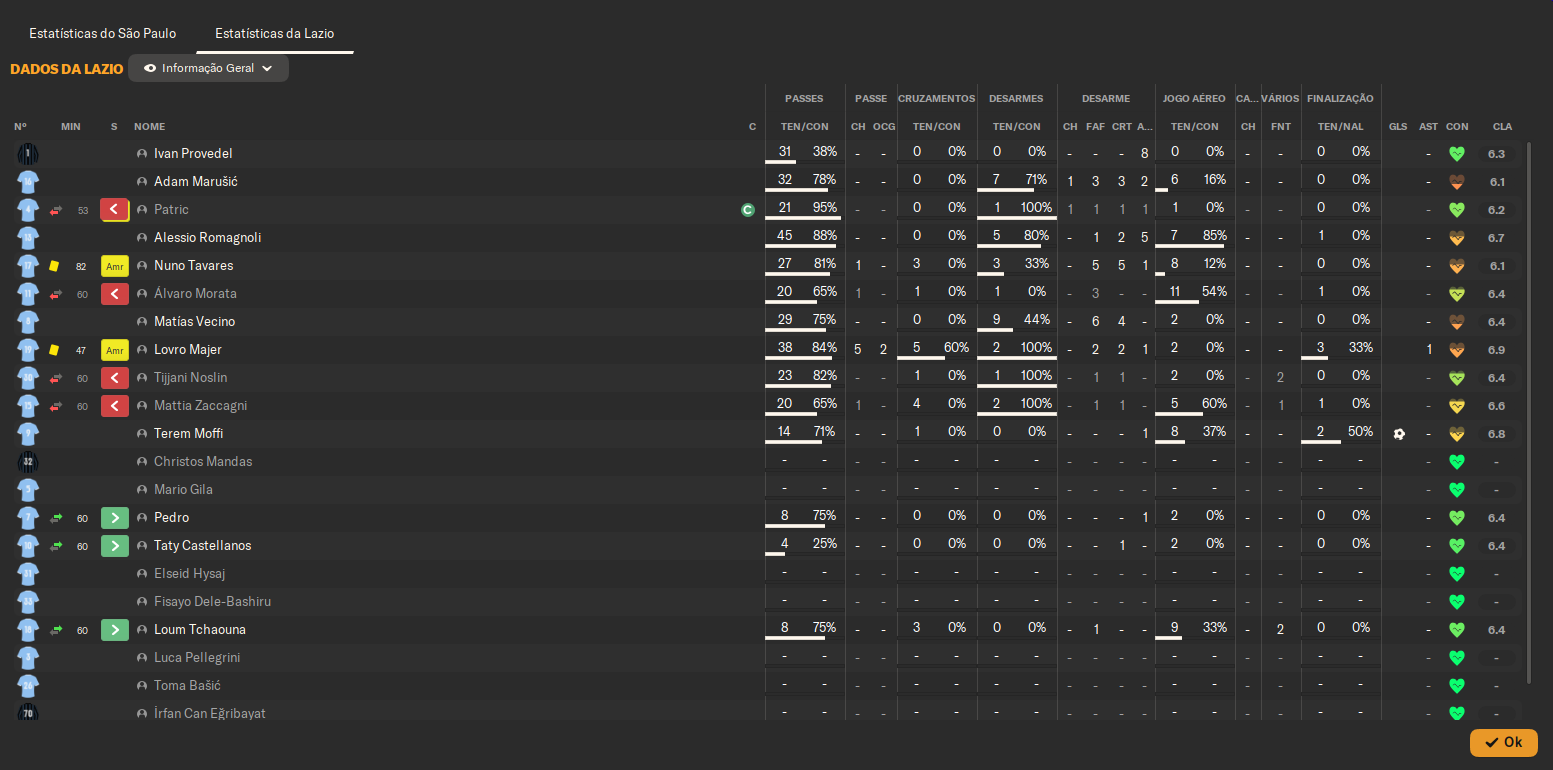Sort by the NOME column header
This screenshot has width=1553, height=770.
tap(150, 127)
